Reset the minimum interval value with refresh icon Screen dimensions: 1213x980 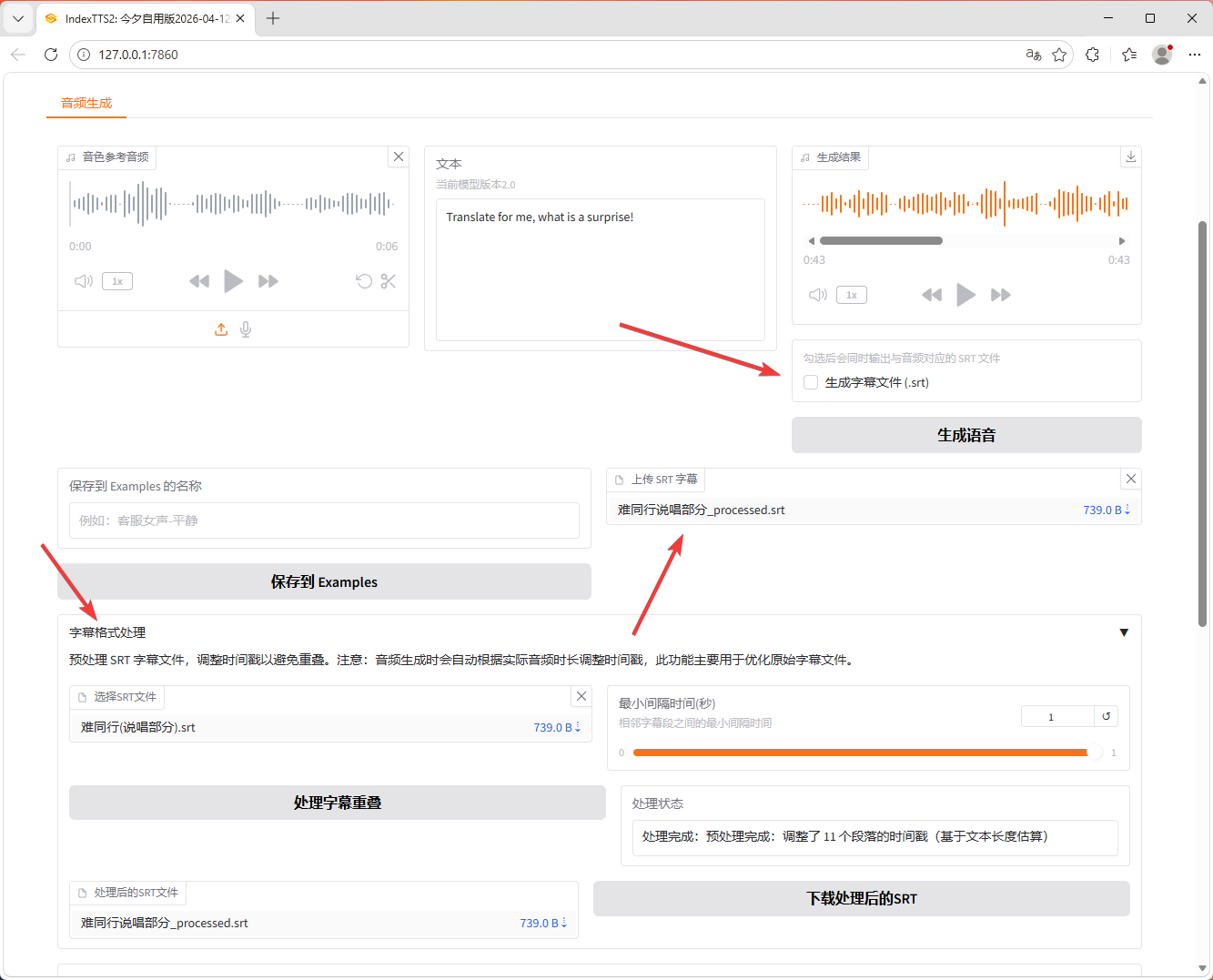tap(1106, 716)
